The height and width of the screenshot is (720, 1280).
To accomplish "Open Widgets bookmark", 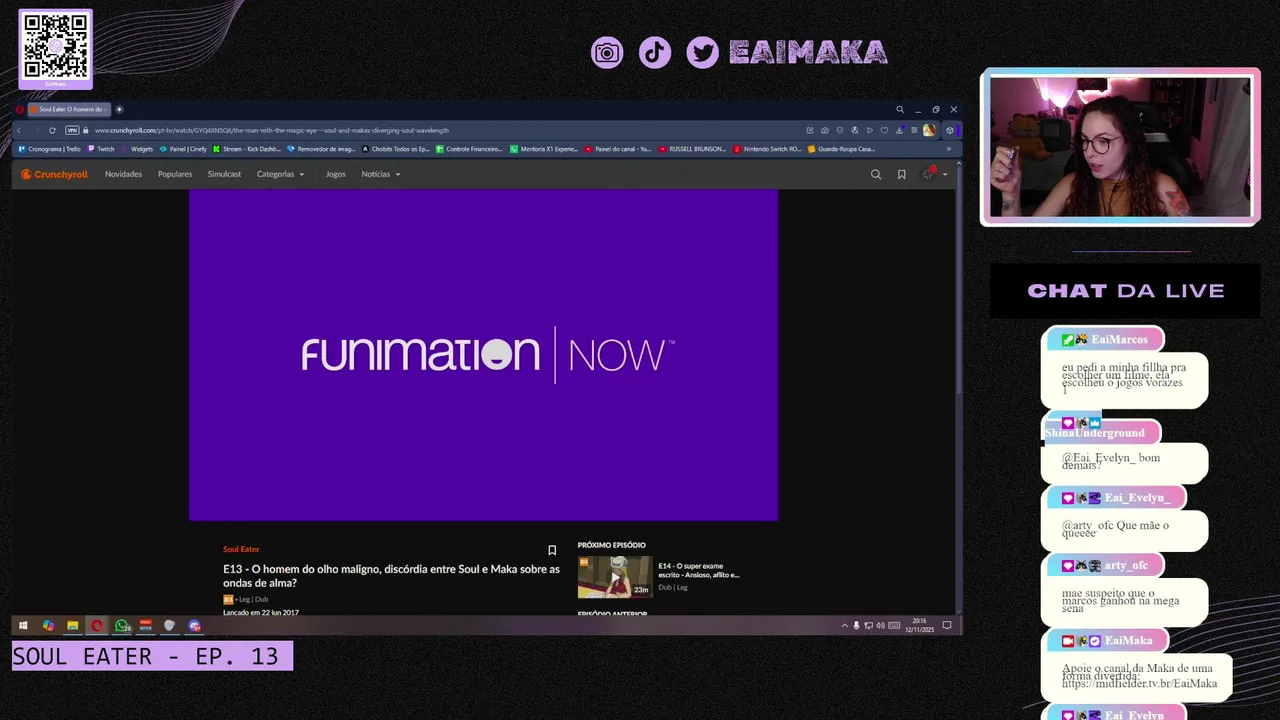I will [x=138, y=149].
